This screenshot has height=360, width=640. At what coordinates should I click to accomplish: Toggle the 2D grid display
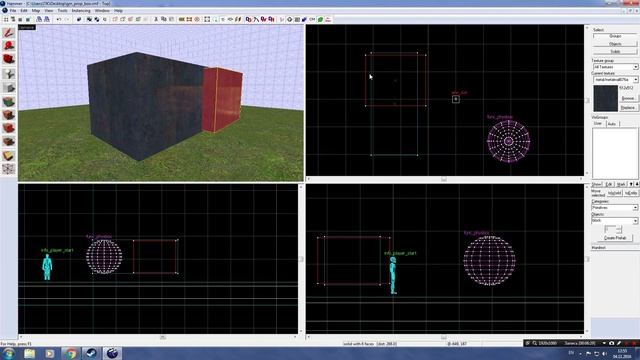tap(6, 19)
